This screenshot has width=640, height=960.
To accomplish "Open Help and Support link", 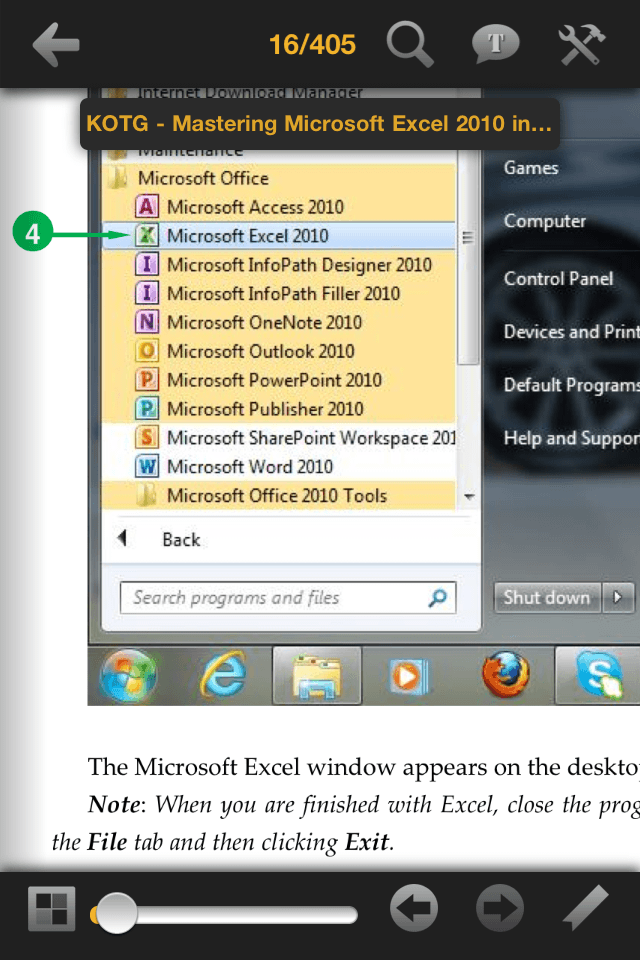I will click(x=571, y=438).
